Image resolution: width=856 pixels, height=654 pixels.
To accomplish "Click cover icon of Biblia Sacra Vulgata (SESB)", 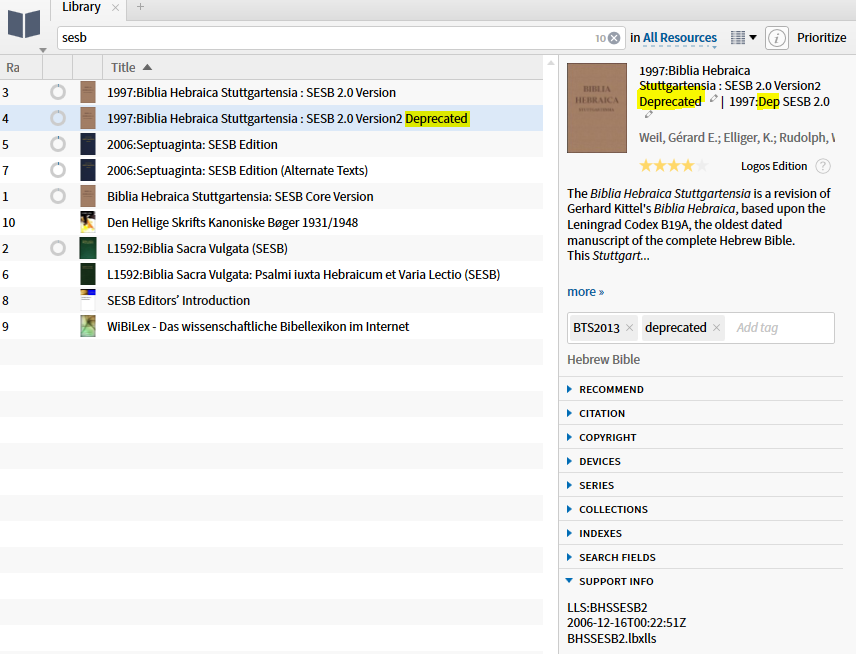I will click(88, 248).
